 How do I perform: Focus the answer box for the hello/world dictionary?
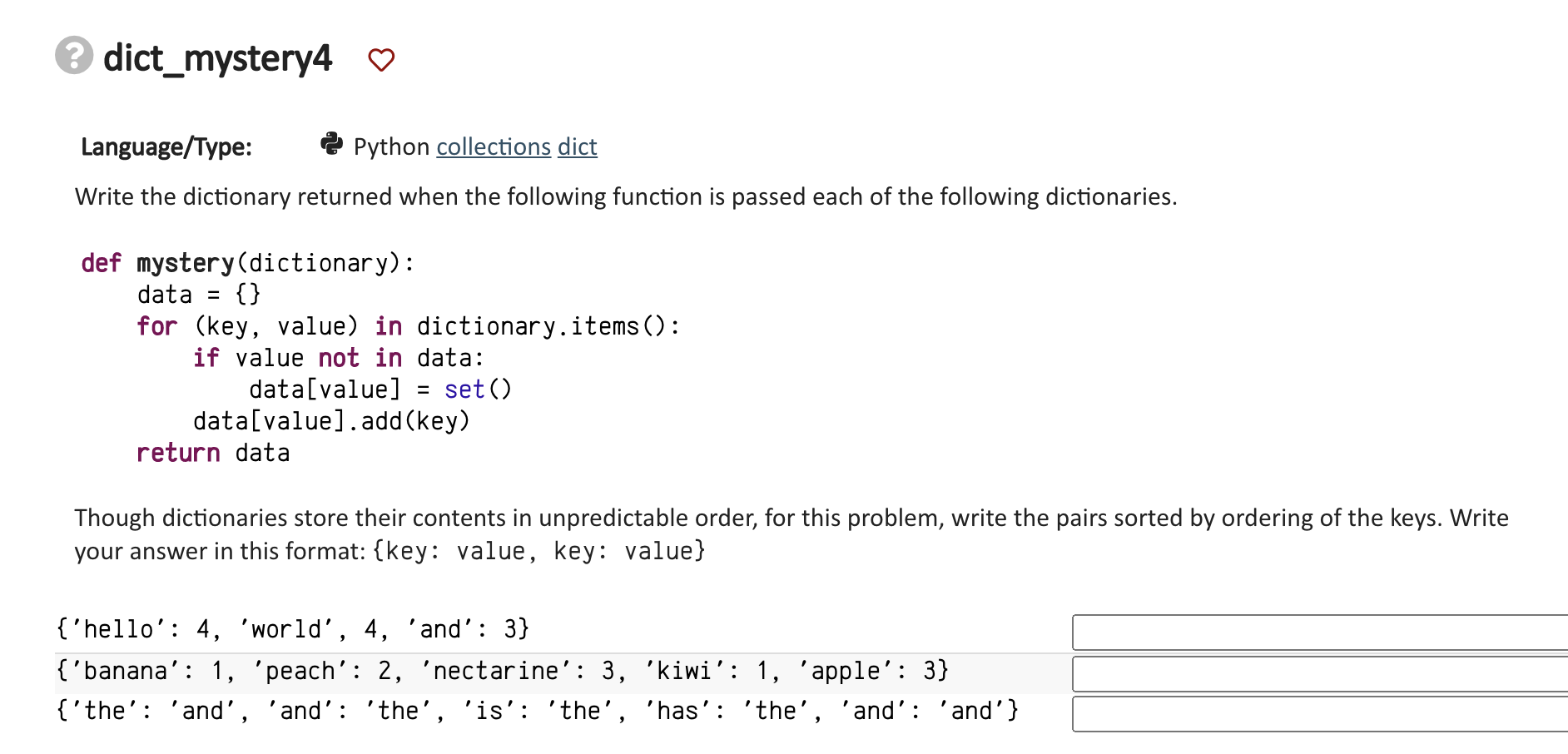(x=1320, y=632)
